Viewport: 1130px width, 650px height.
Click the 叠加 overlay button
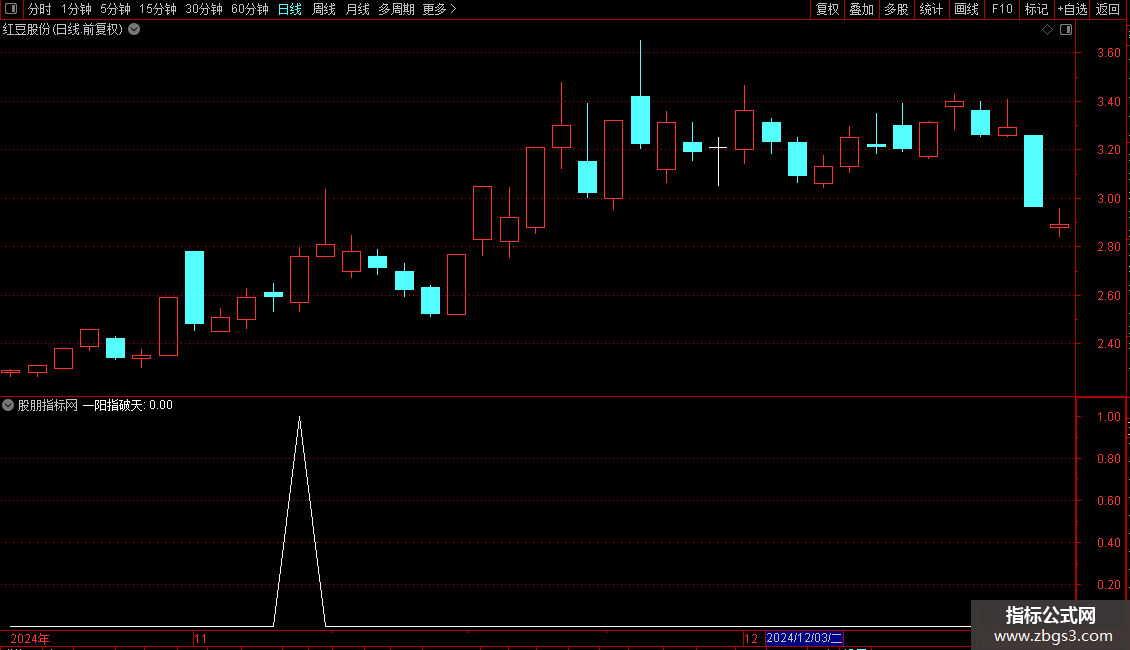[x=862, y=9]
